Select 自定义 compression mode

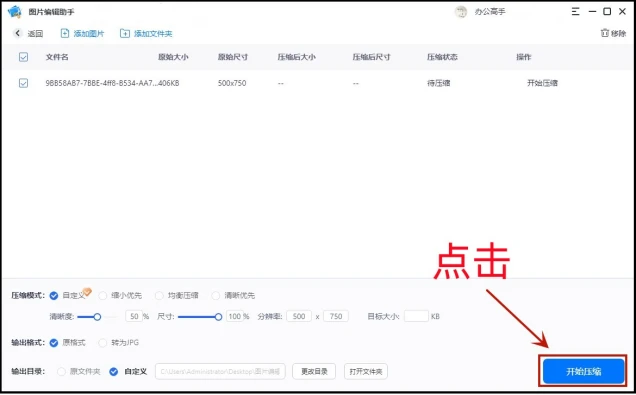pyautogui.click(x=54, y=296)
